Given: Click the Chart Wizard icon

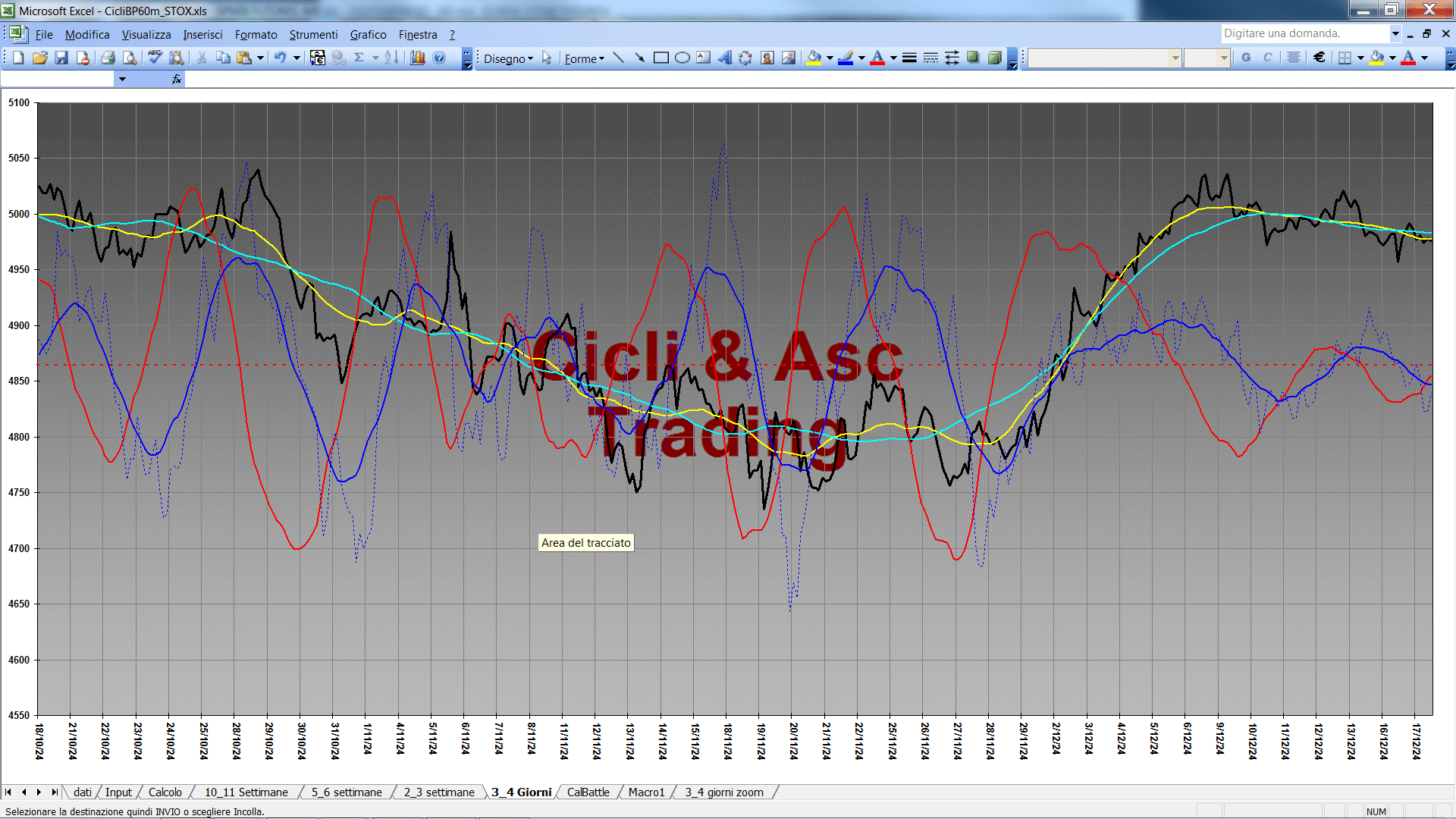Looking at the screenshot, I should [417, 58].
